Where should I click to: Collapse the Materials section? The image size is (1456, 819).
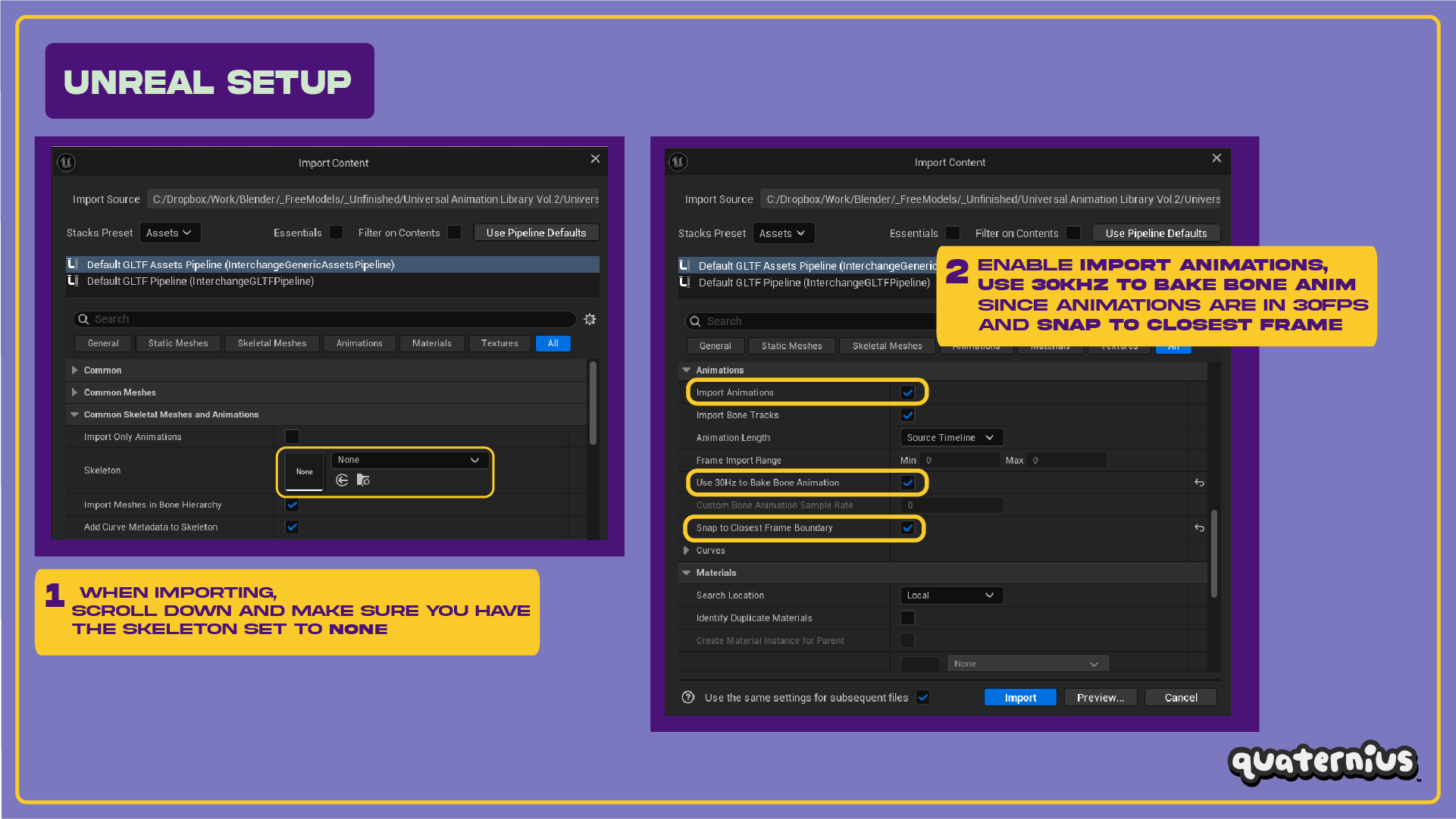point(687,573)
